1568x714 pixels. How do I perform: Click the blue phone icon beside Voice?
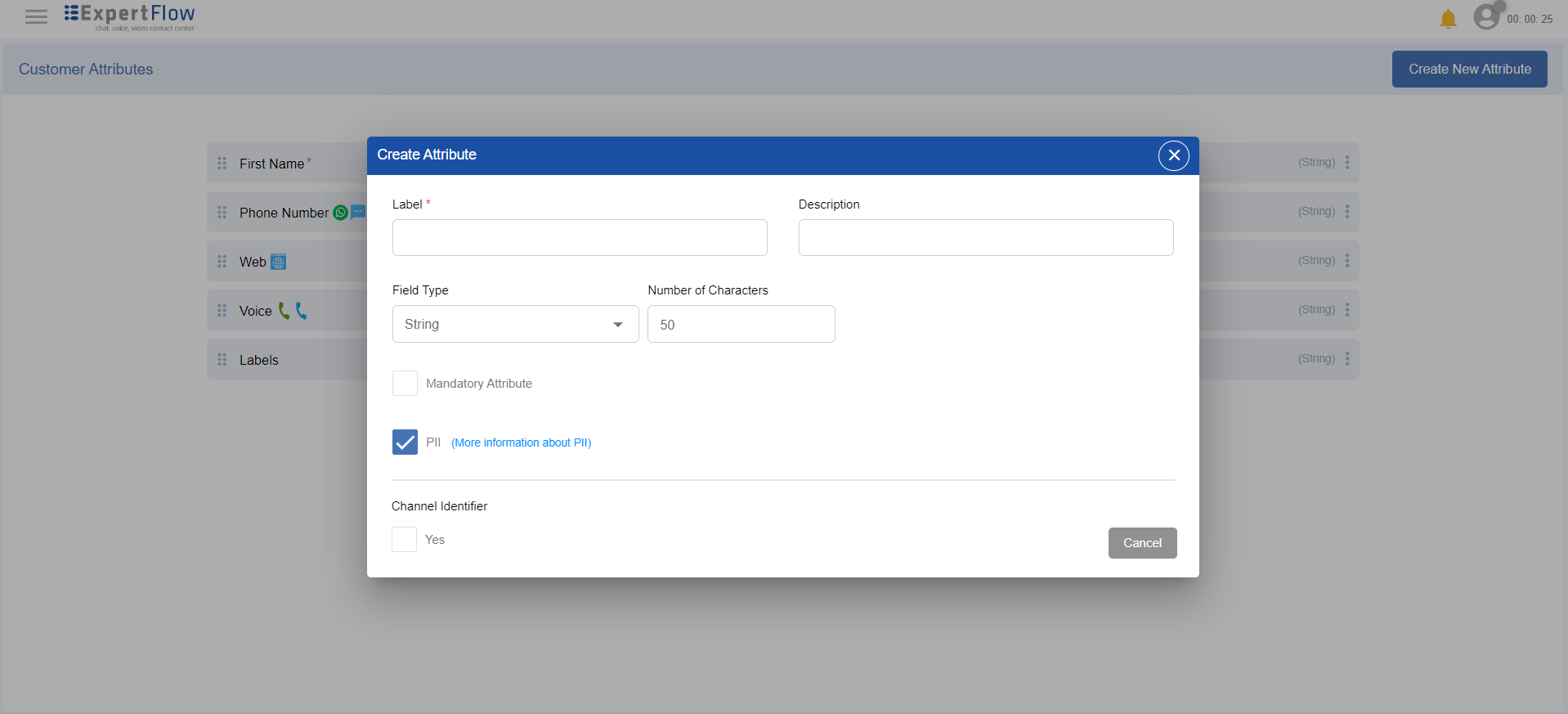coord(302,311)
